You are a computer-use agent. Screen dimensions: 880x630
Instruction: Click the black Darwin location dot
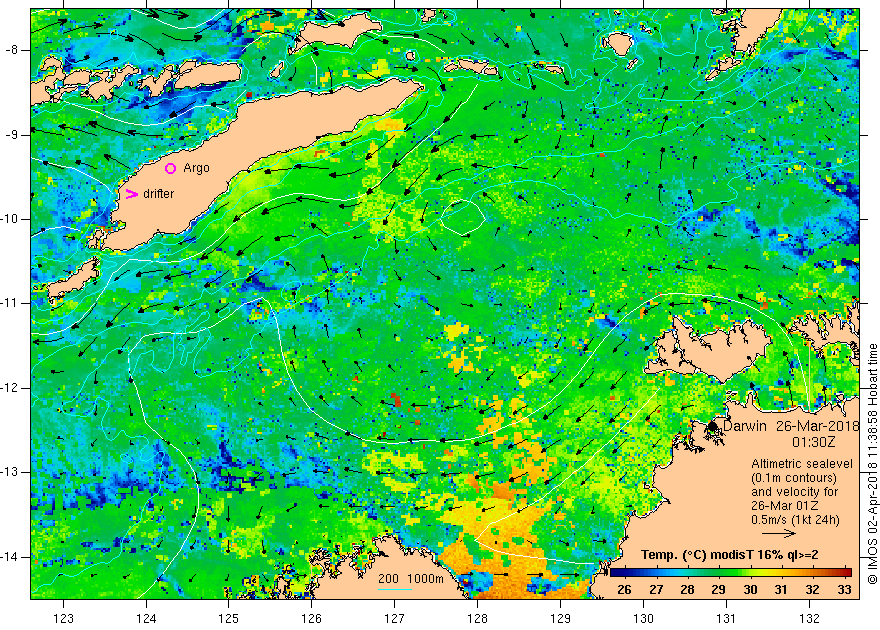(713, 426)
